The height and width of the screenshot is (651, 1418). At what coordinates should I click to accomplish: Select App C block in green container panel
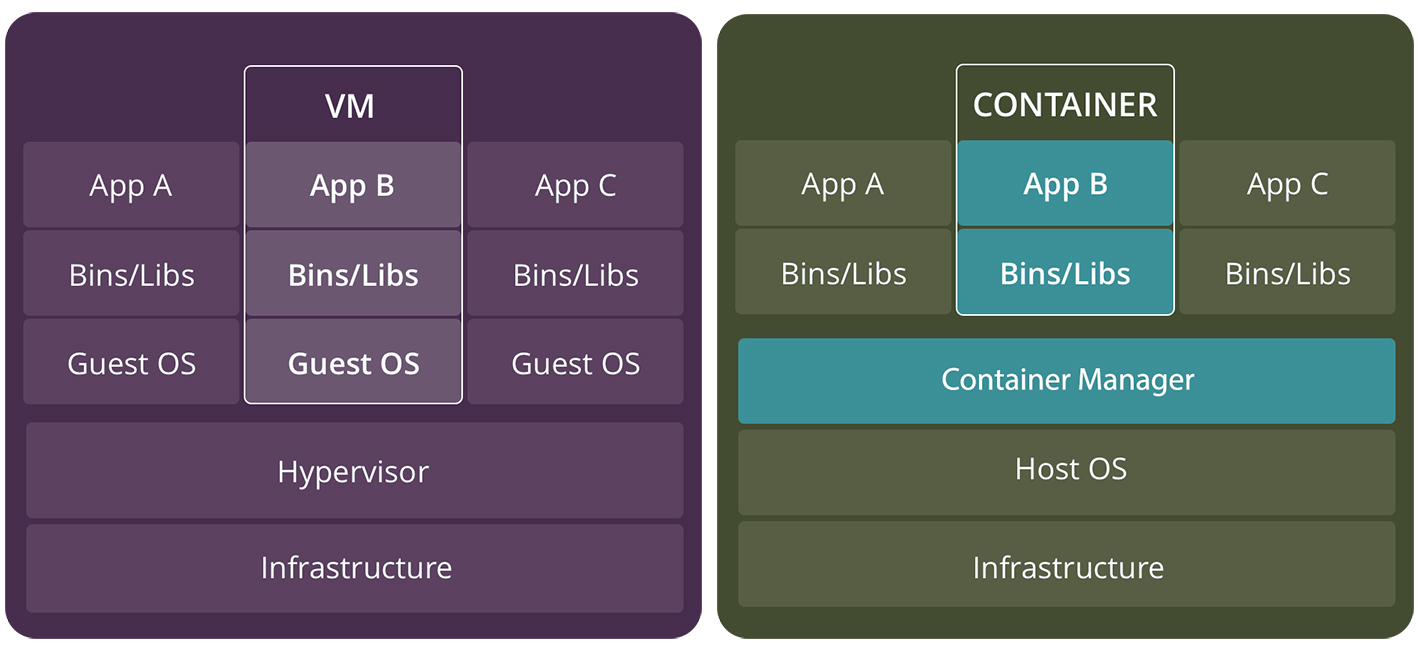pyautogui.click(x=1287, y=184)
